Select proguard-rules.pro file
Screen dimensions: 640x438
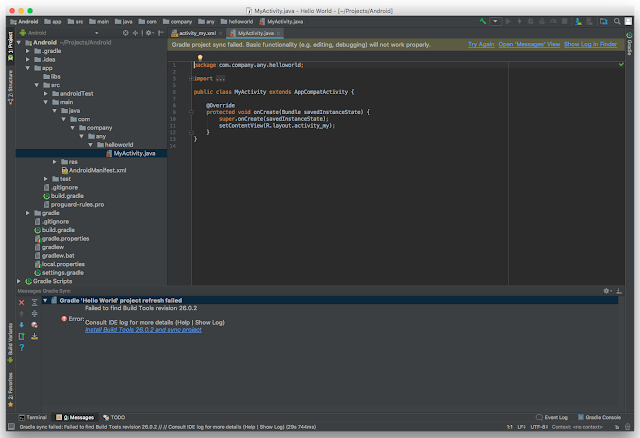[x=73, y=205]
